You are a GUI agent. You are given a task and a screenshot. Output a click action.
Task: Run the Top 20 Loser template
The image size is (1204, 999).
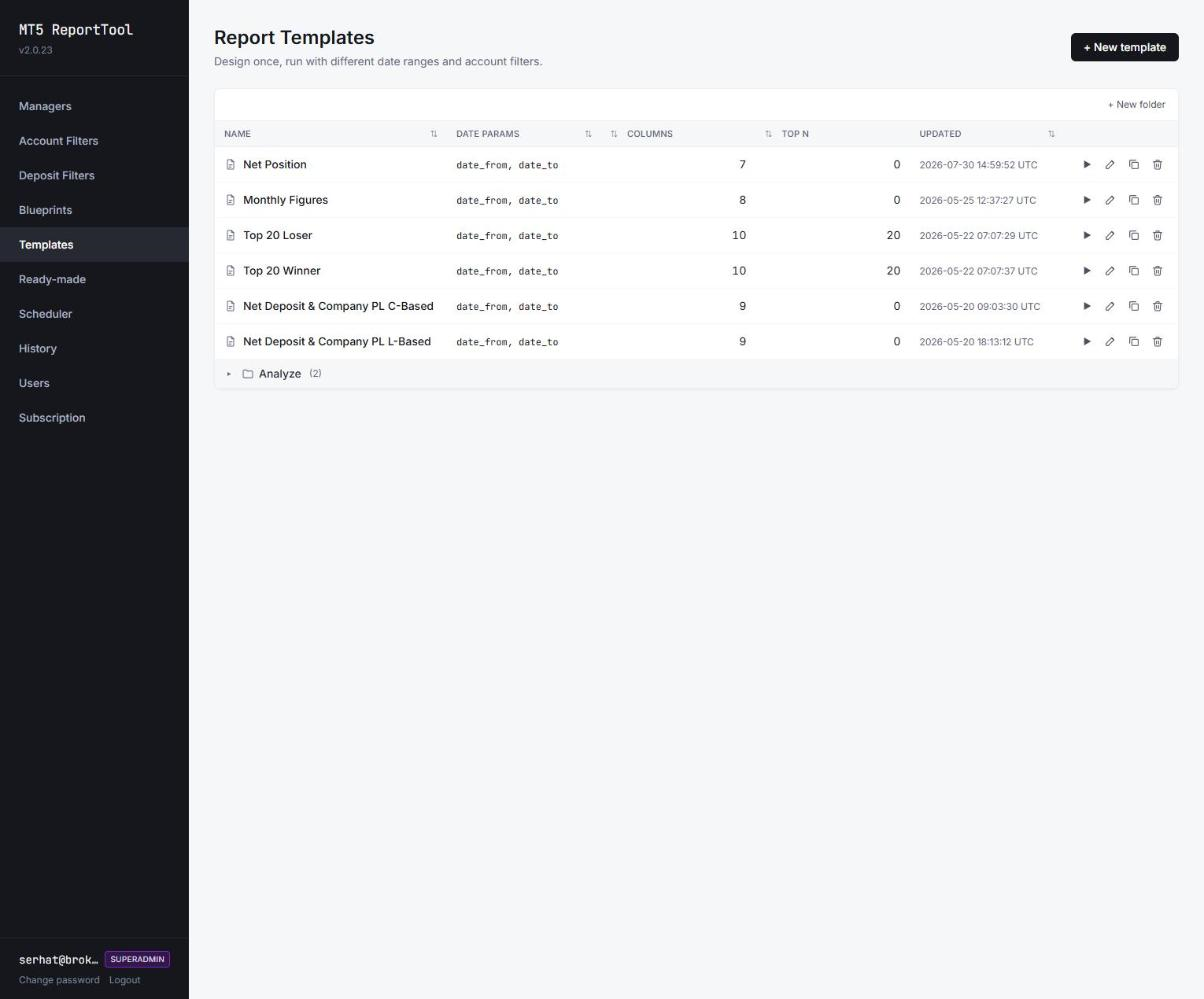coord(1087,236)
